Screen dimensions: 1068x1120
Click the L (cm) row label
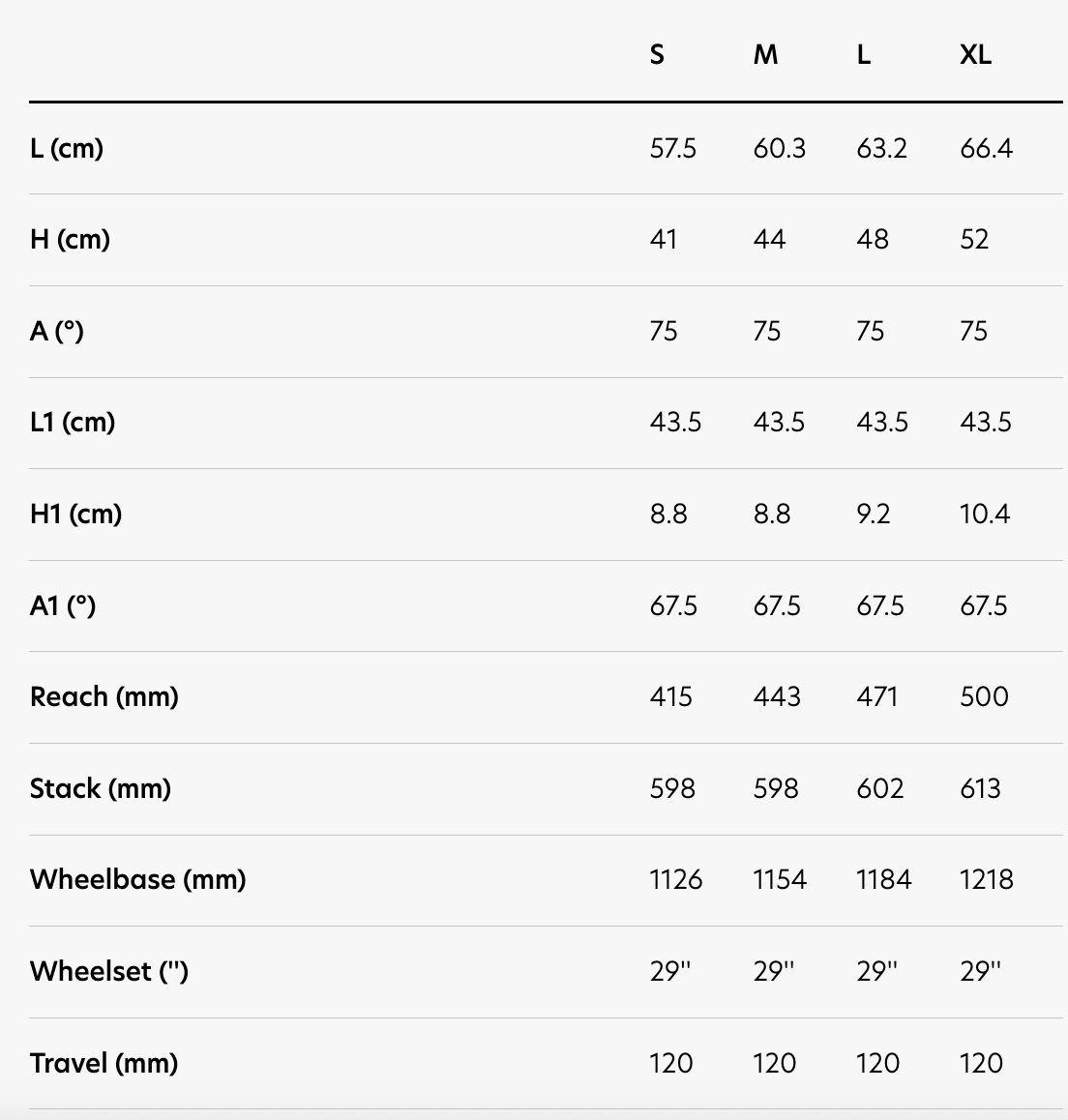[67, 149]
